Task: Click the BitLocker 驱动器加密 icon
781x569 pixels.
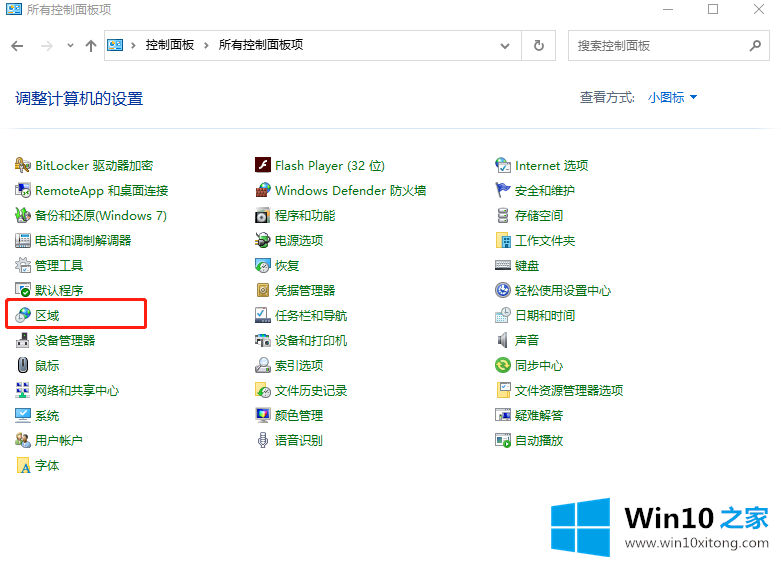Action: pos(24,166)
